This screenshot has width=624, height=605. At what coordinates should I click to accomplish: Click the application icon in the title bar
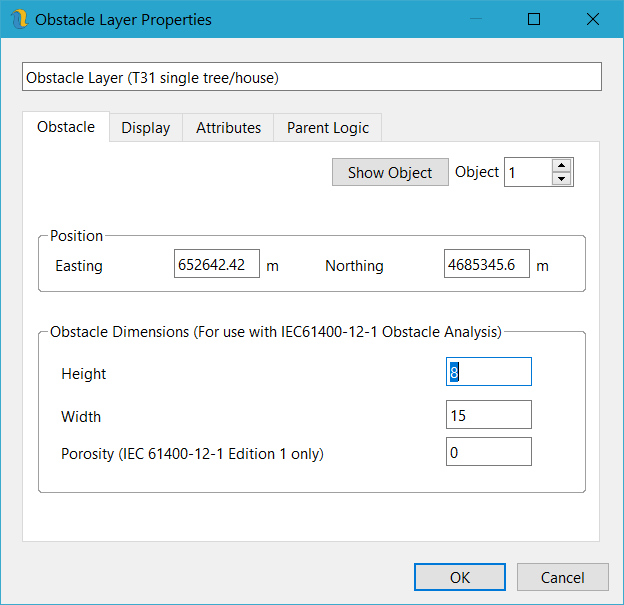19,20
